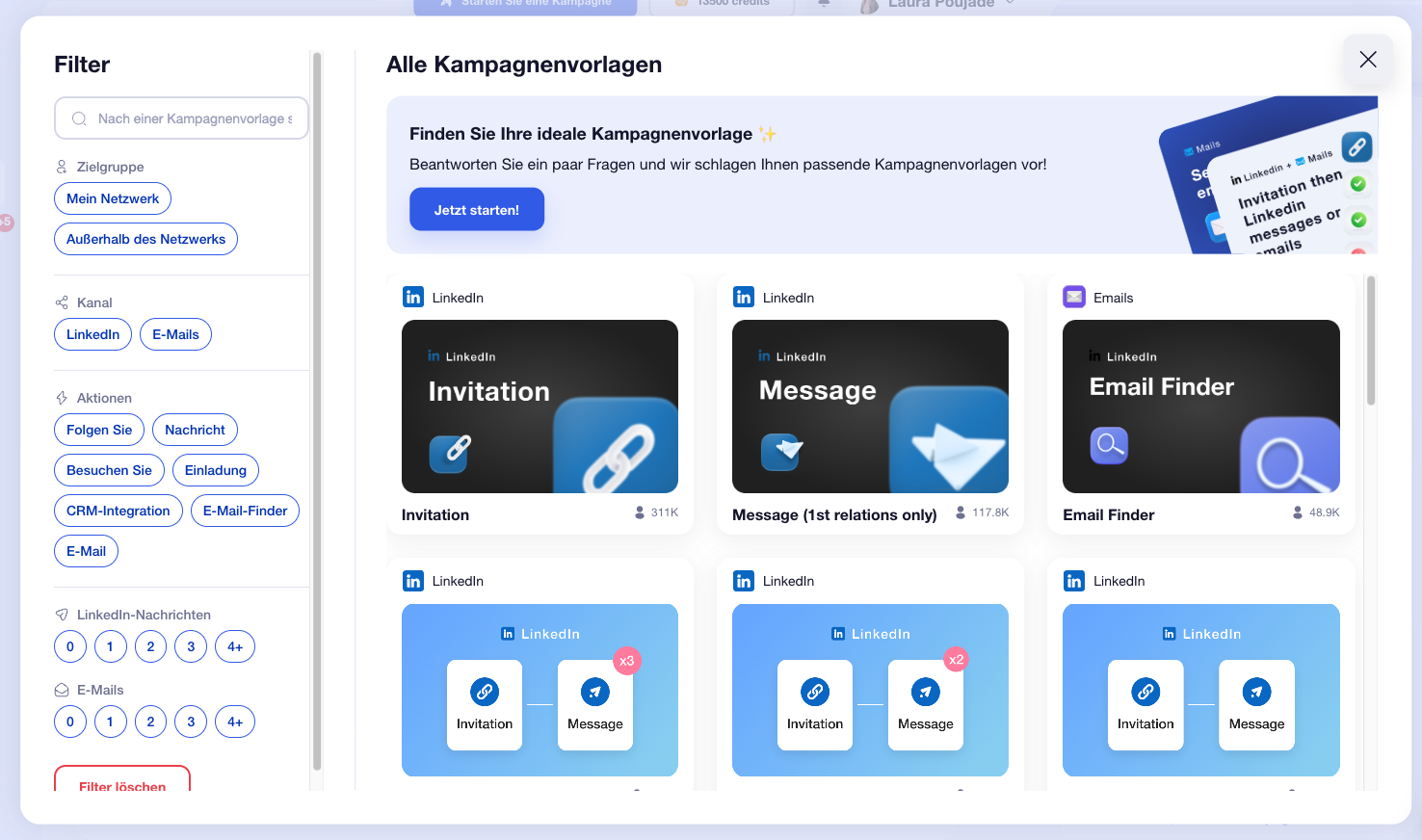Toggle the Mein Netzwerk audience filter
1422x840 pixels.
point(113,198)
